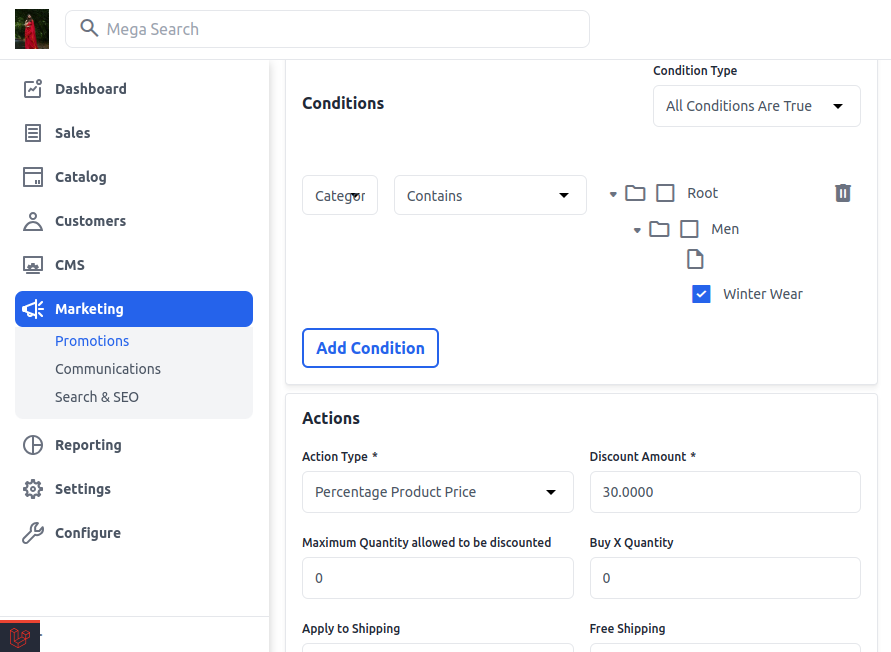Screen dimensions: 891x652
Task: Click the Men folder icon
Action: (659, 229)
